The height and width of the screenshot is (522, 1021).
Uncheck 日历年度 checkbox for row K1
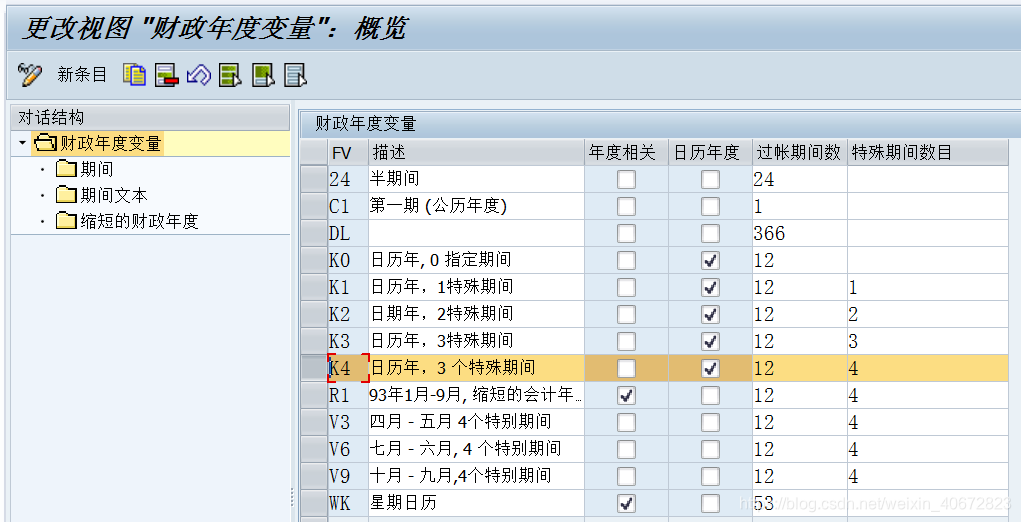(x=710, y=287)
